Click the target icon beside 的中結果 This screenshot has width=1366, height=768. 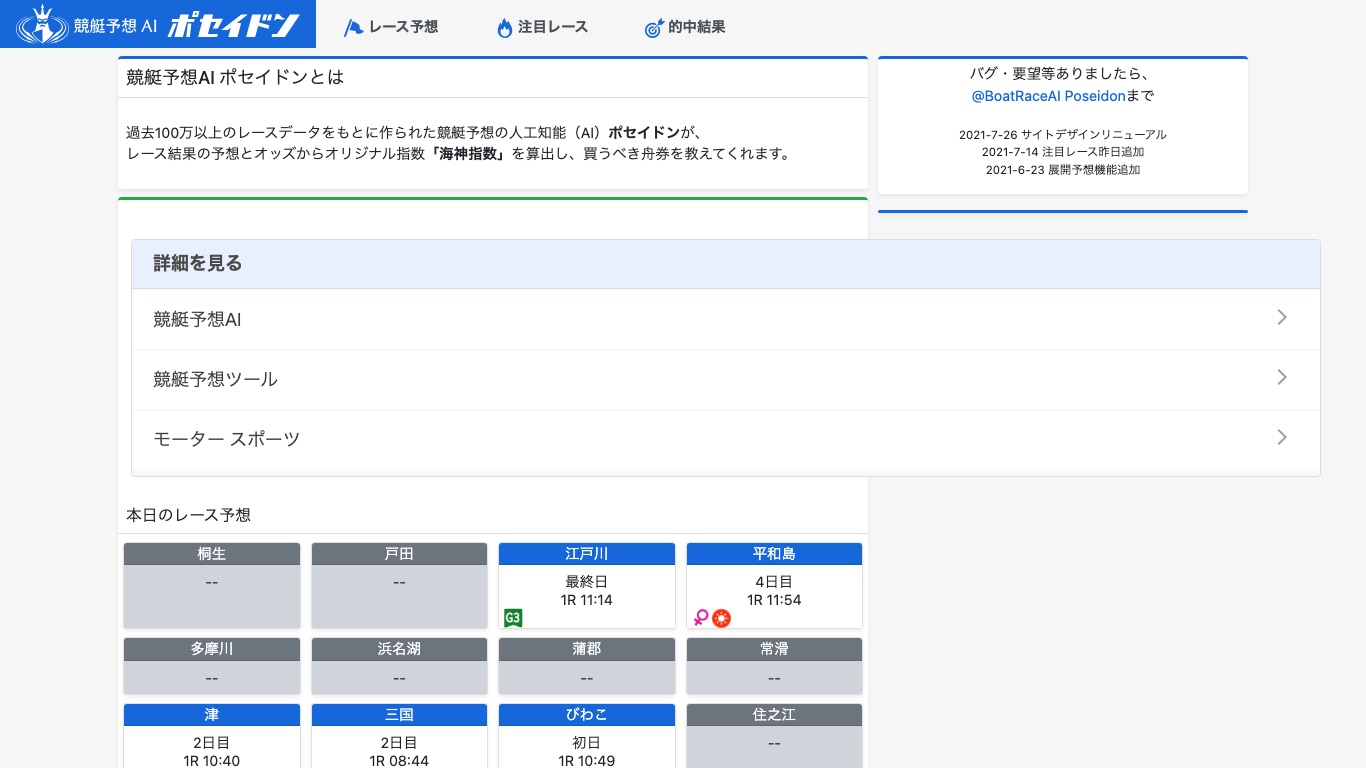point(653,28)
